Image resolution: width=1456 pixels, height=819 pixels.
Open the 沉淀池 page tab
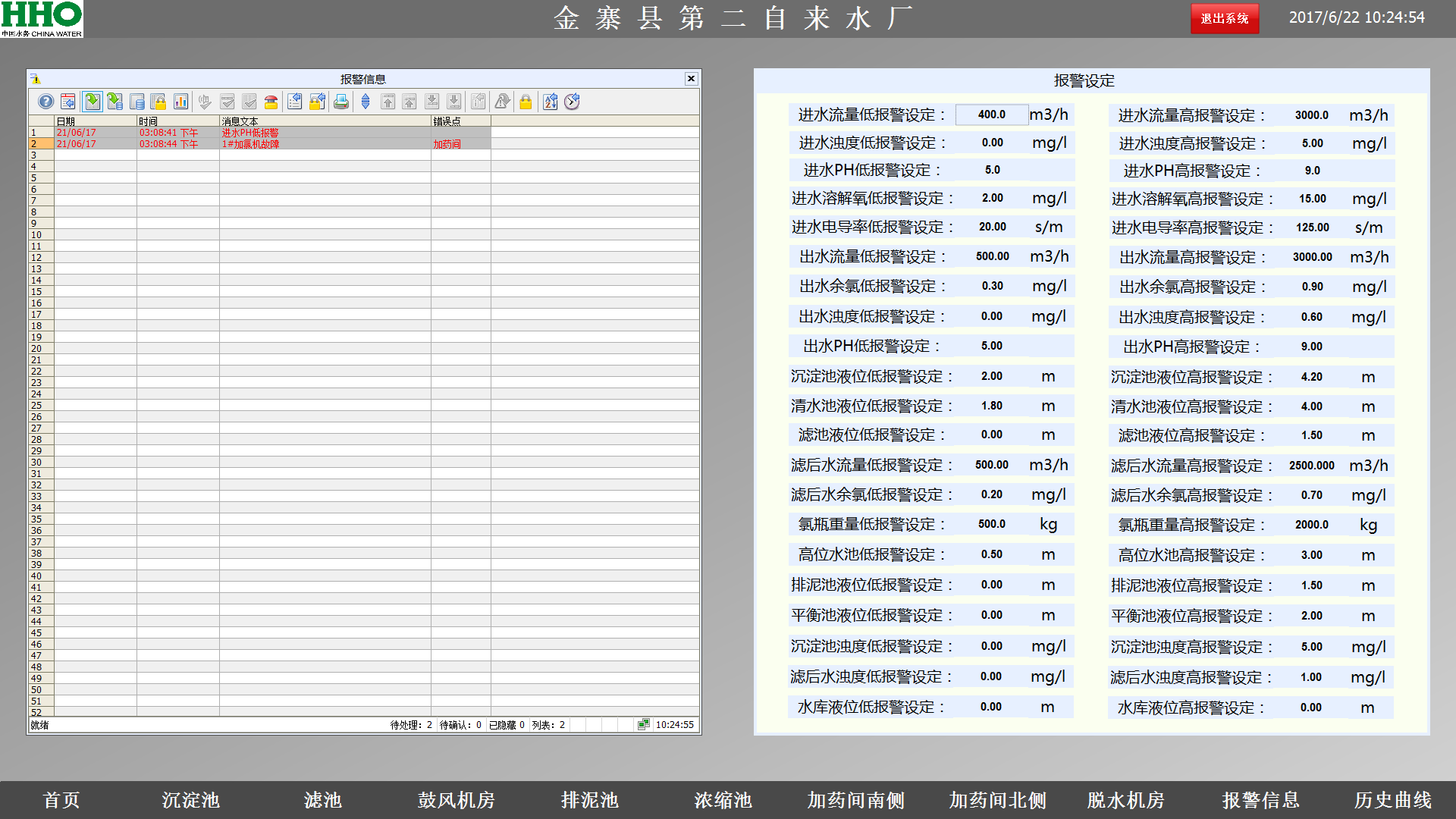click(190, 800)
